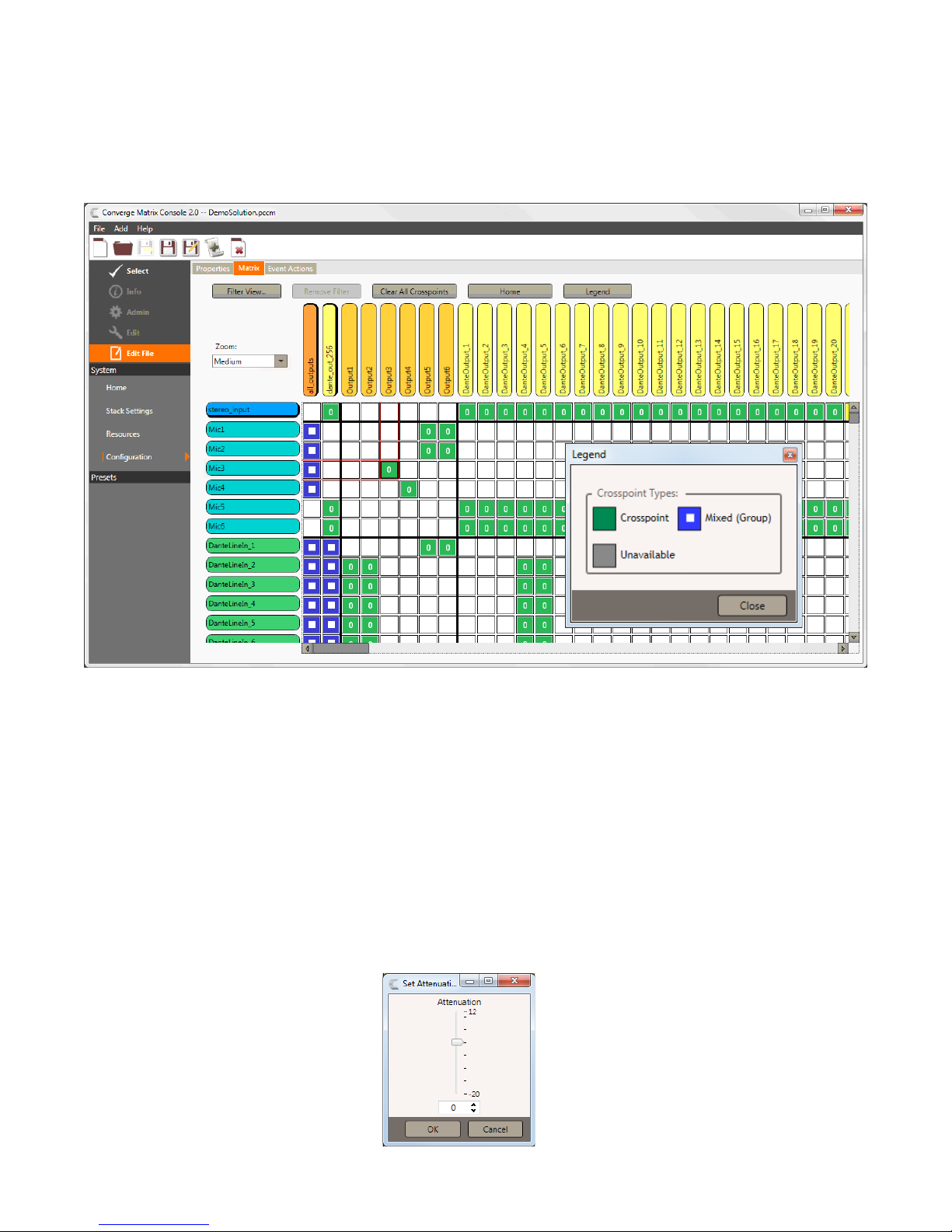
Task: Click the Filter View... button
Action: pyautogui.click(x=246, y=291)
